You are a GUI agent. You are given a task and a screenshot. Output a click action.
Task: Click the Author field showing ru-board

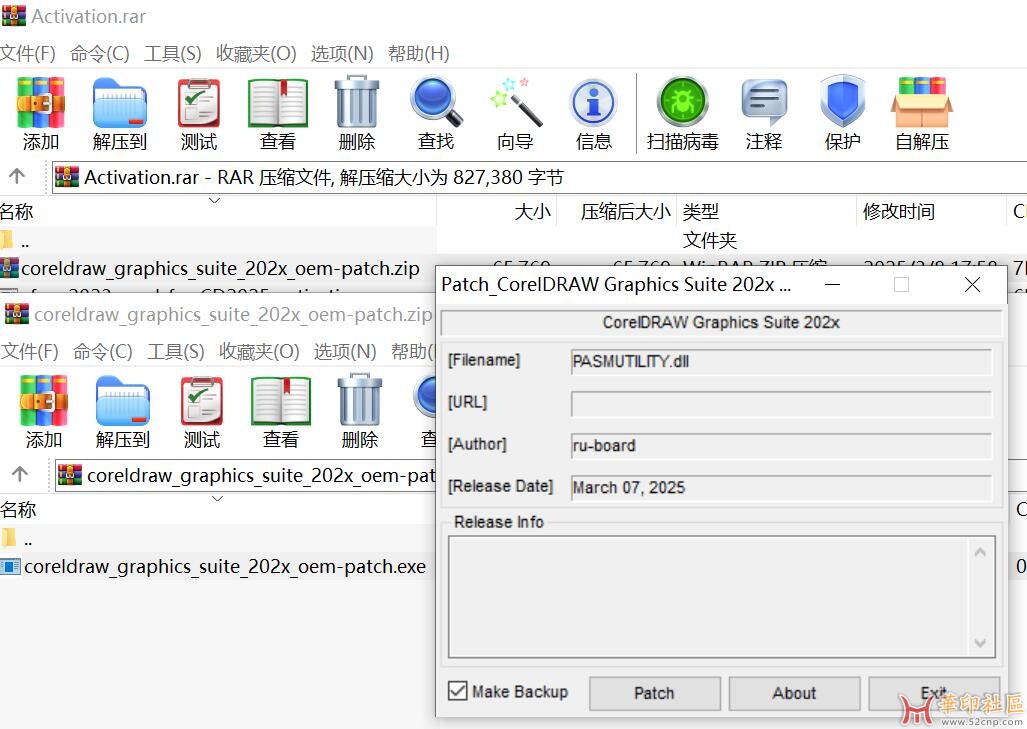(781, 445)
